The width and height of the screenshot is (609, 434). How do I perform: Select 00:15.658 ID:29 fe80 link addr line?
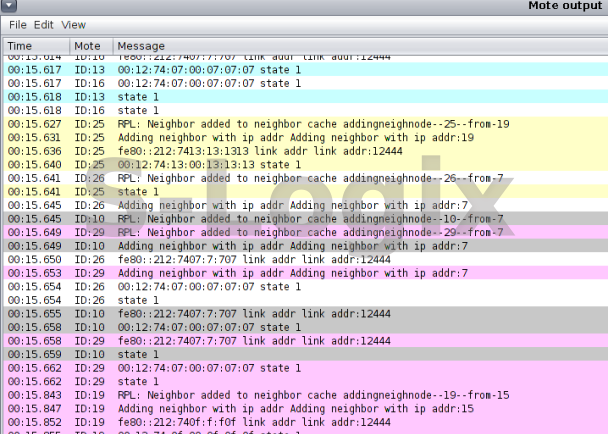(x=306, y=341)
